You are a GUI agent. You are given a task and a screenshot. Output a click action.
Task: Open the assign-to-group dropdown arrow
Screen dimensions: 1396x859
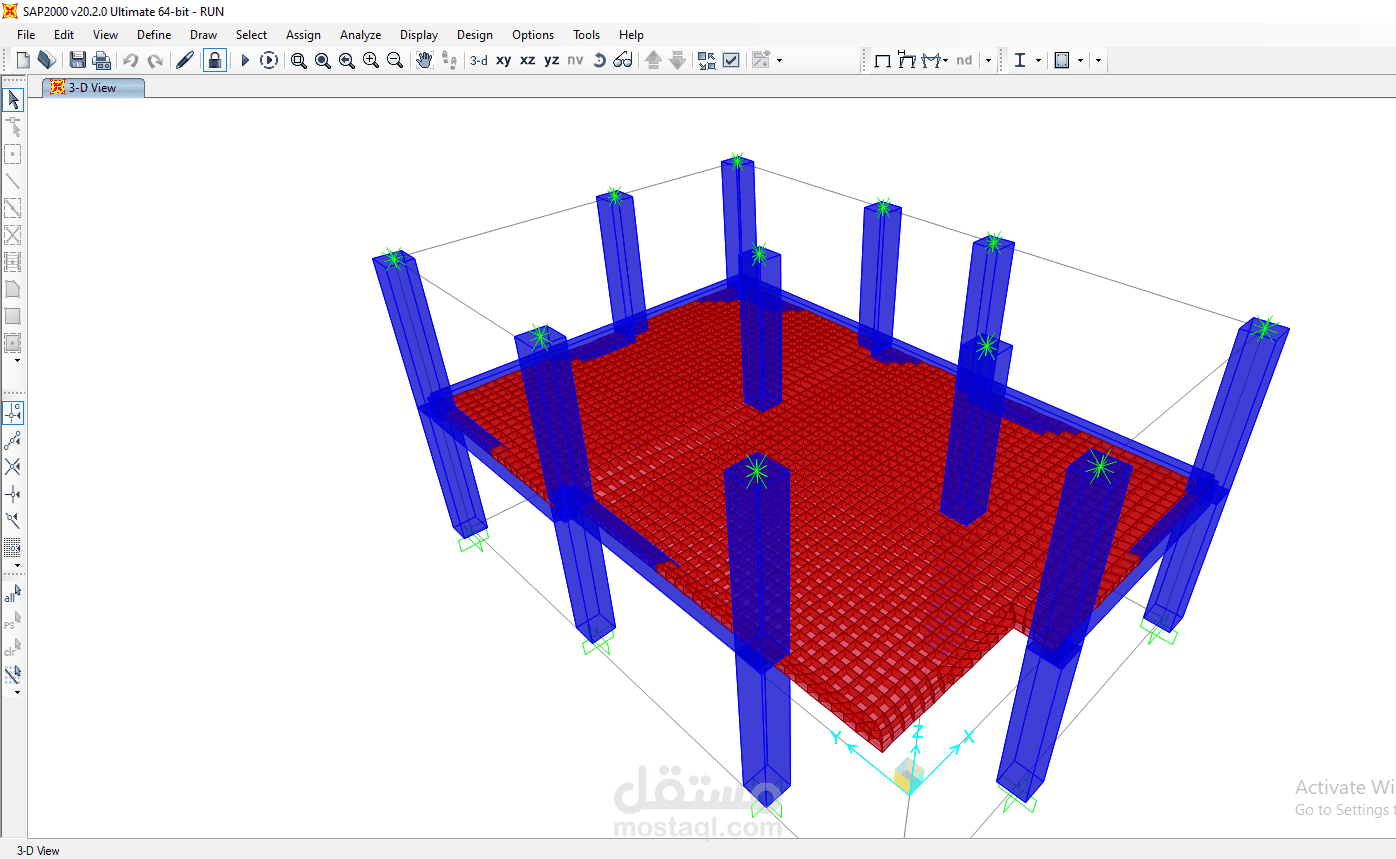click(x=779, y=60)
